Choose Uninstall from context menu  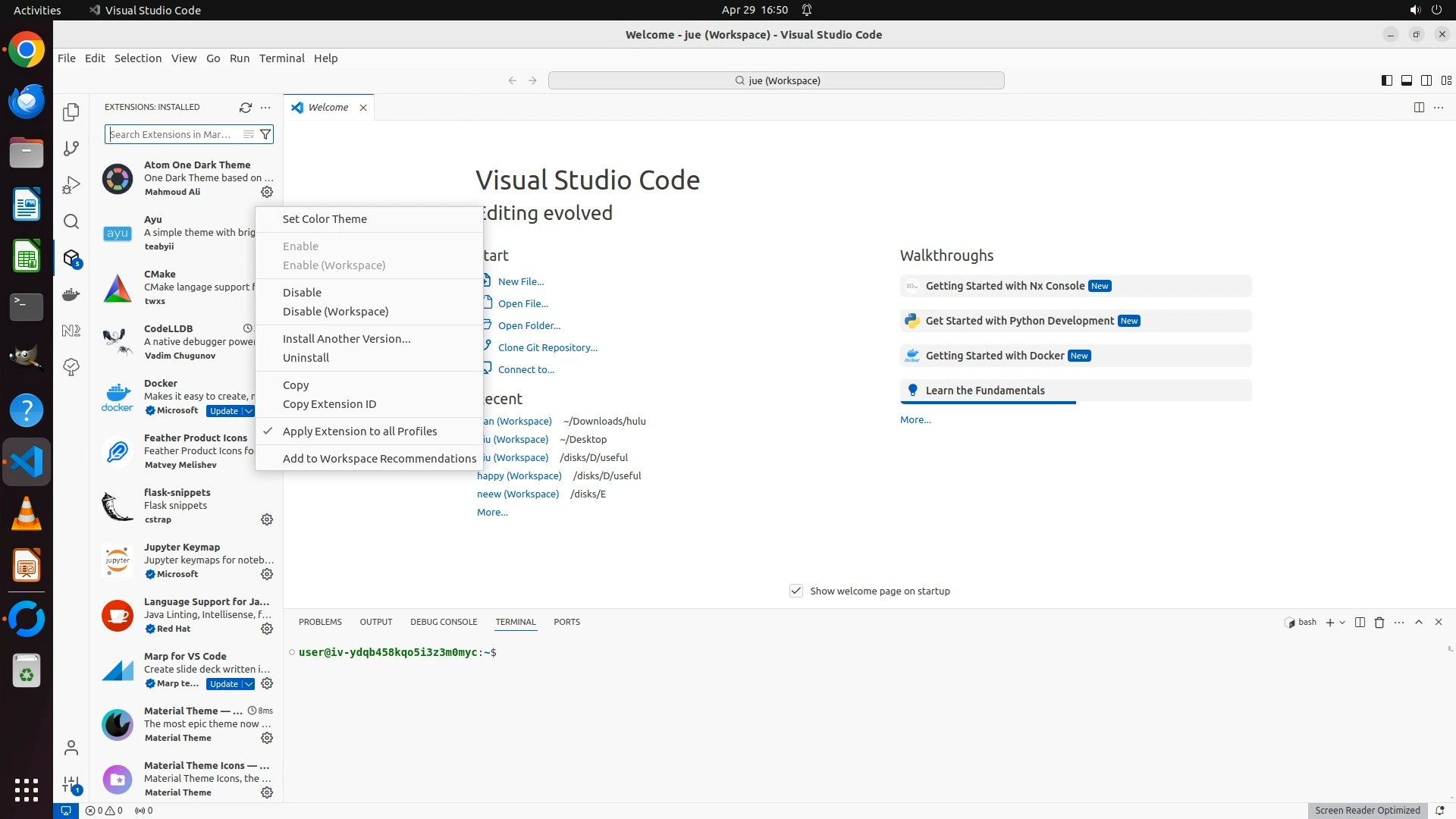[x=306, y=358]
